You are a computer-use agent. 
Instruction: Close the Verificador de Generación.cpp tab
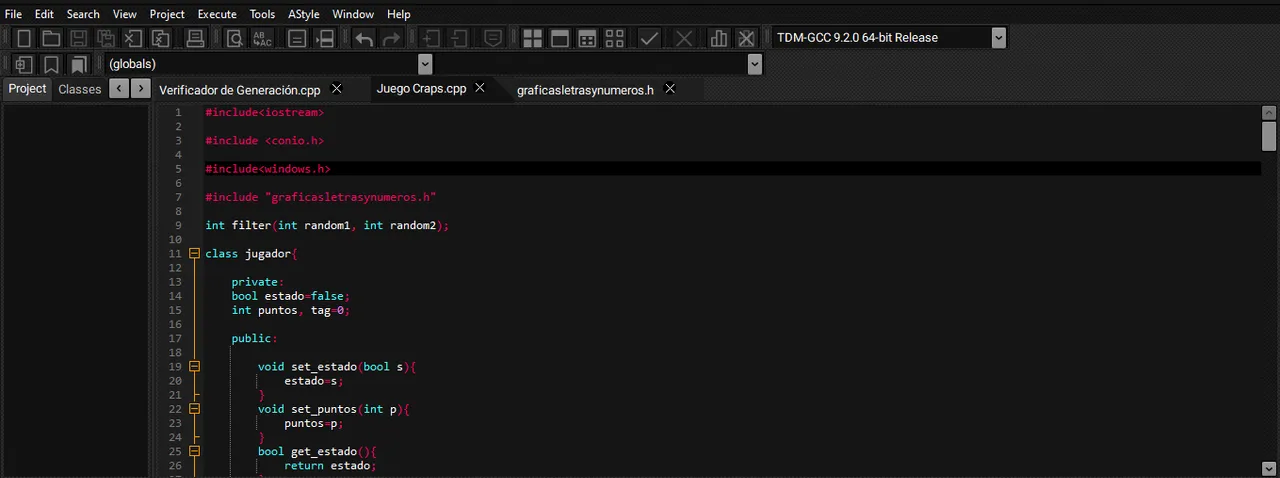coord(337,88)
